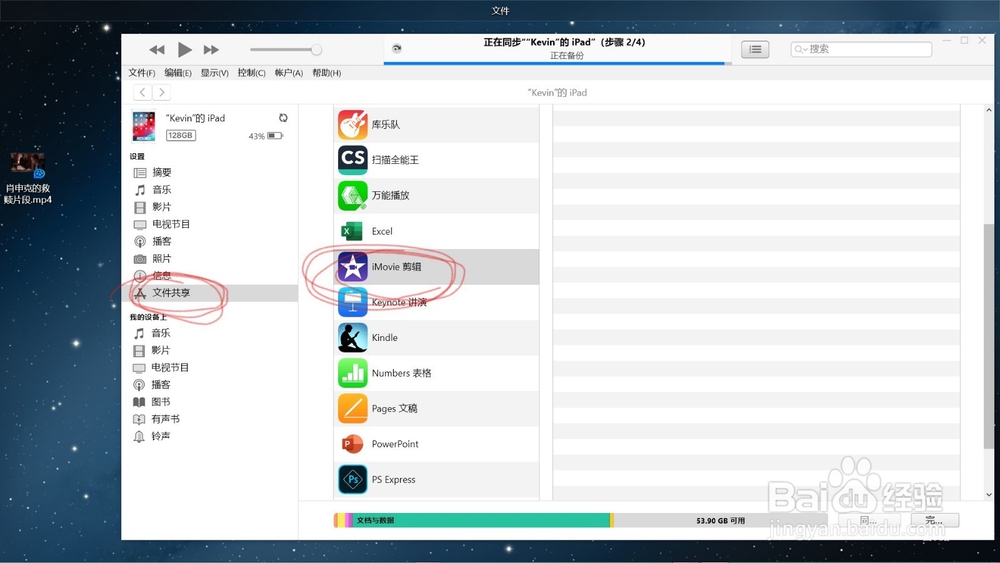Click the battery icon showing 43%
The width and height of the screenshot is (1000, 563).
275,136
